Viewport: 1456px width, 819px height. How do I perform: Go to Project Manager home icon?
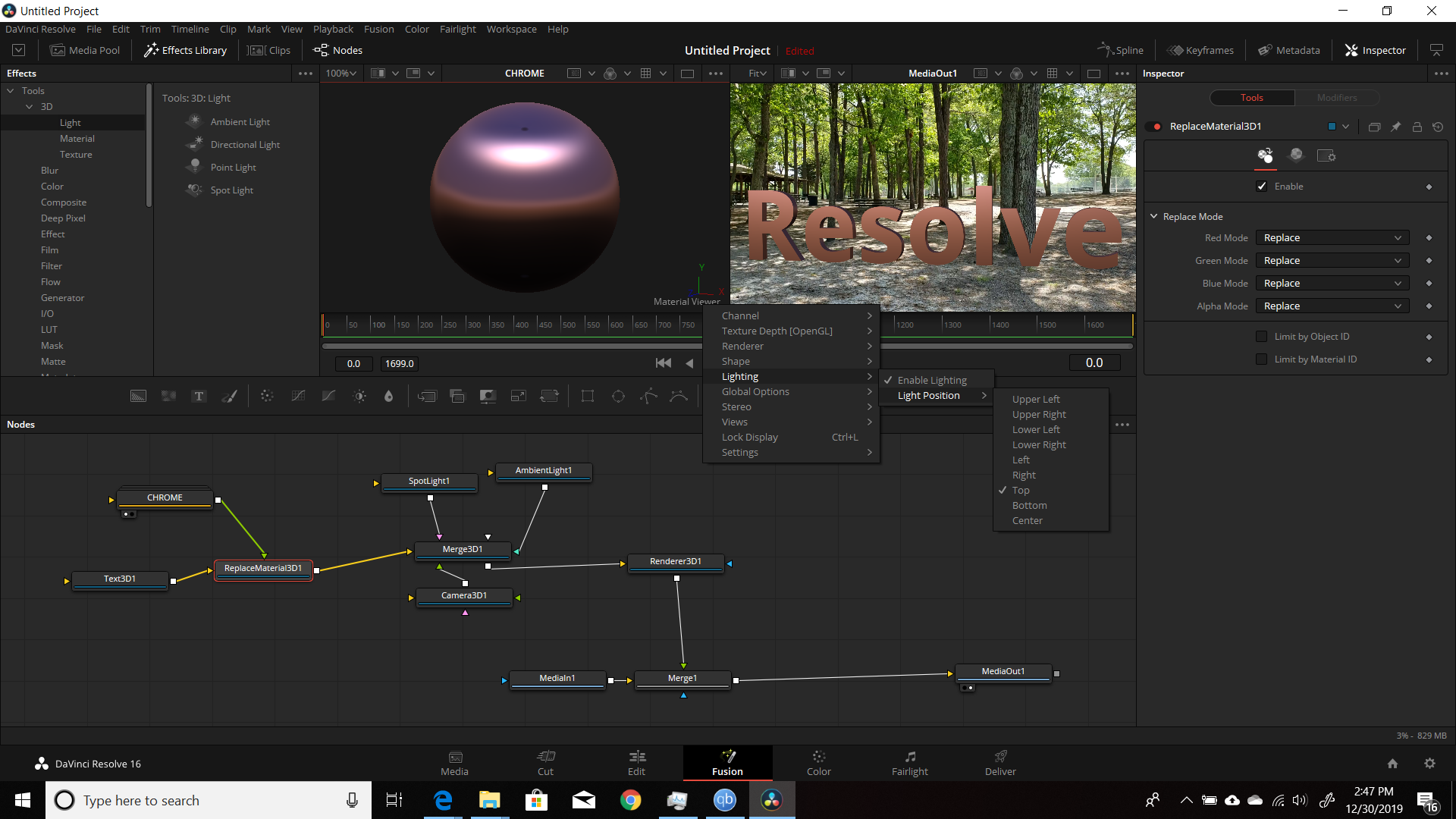(x=1392, y=764)
